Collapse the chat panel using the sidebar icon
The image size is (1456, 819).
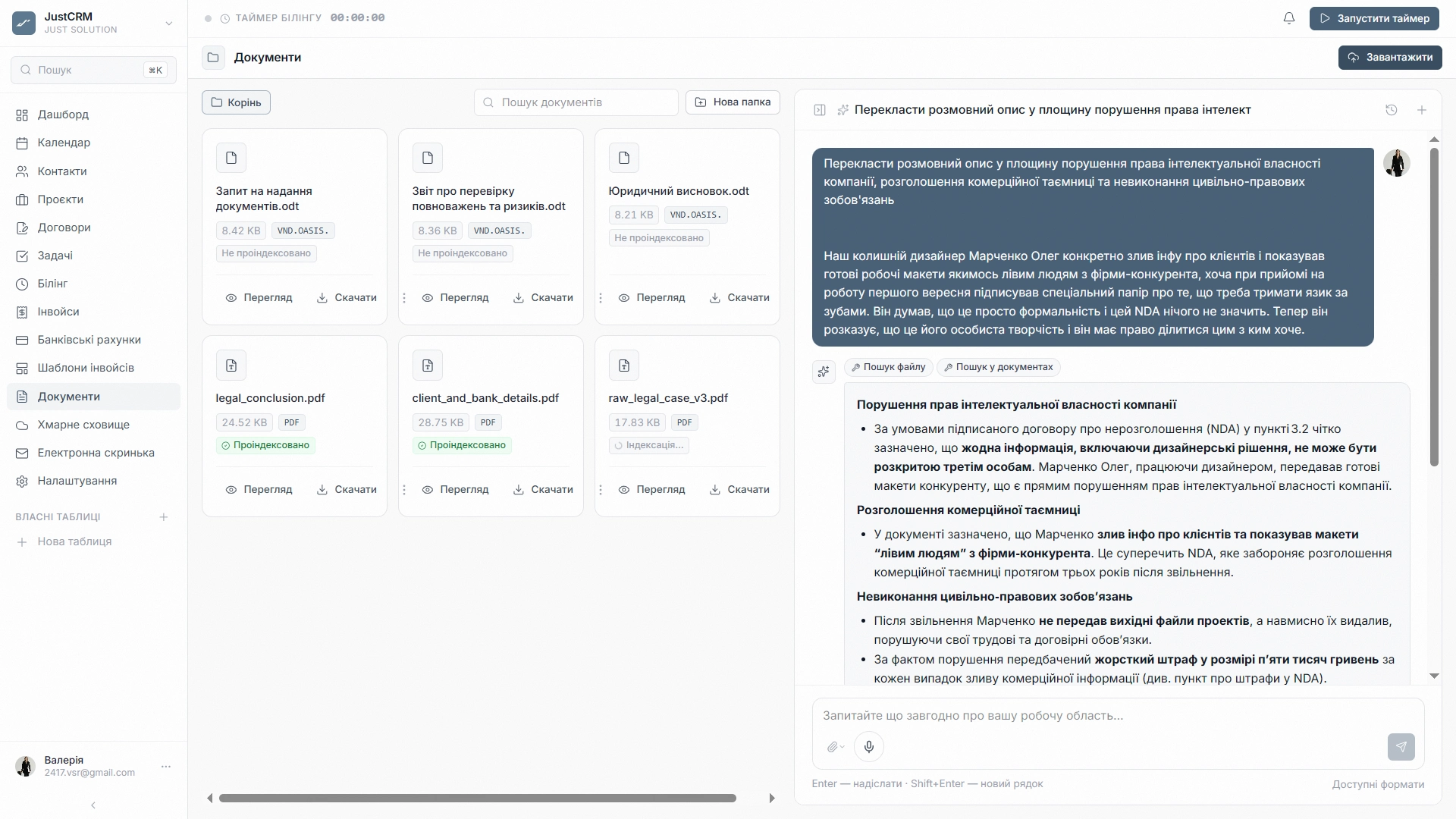coord(820,110)
